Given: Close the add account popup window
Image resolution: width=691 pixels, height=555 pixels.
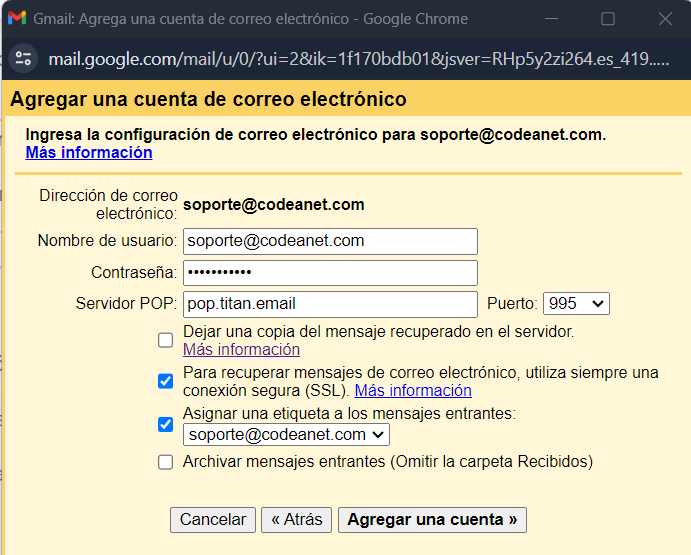Looking at the screenshot, I should [x=665, y=19].
